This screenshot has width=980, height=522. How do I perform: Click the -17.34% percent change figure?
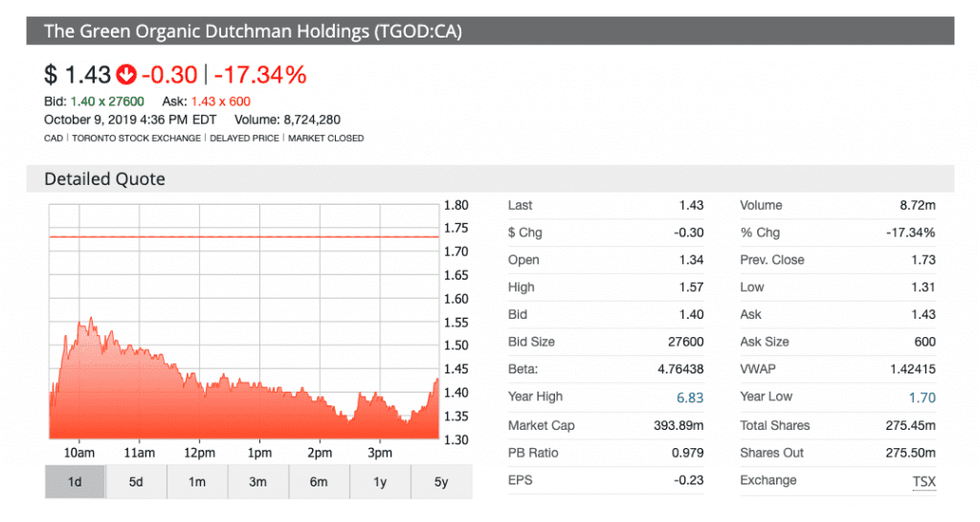point(260,75)
